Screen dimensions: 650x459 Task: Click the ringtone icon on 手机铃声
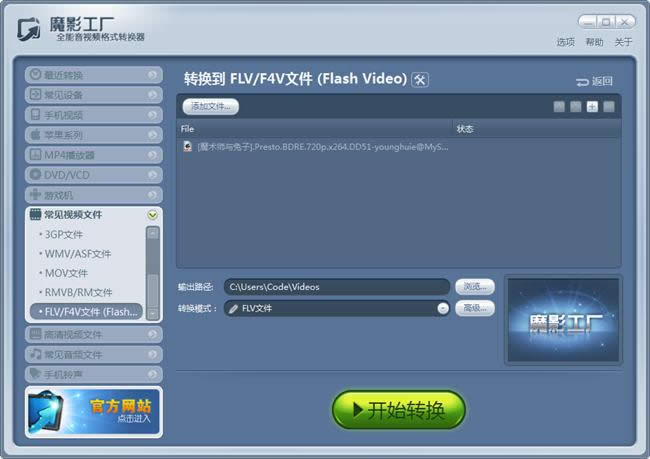pos(36,374)
